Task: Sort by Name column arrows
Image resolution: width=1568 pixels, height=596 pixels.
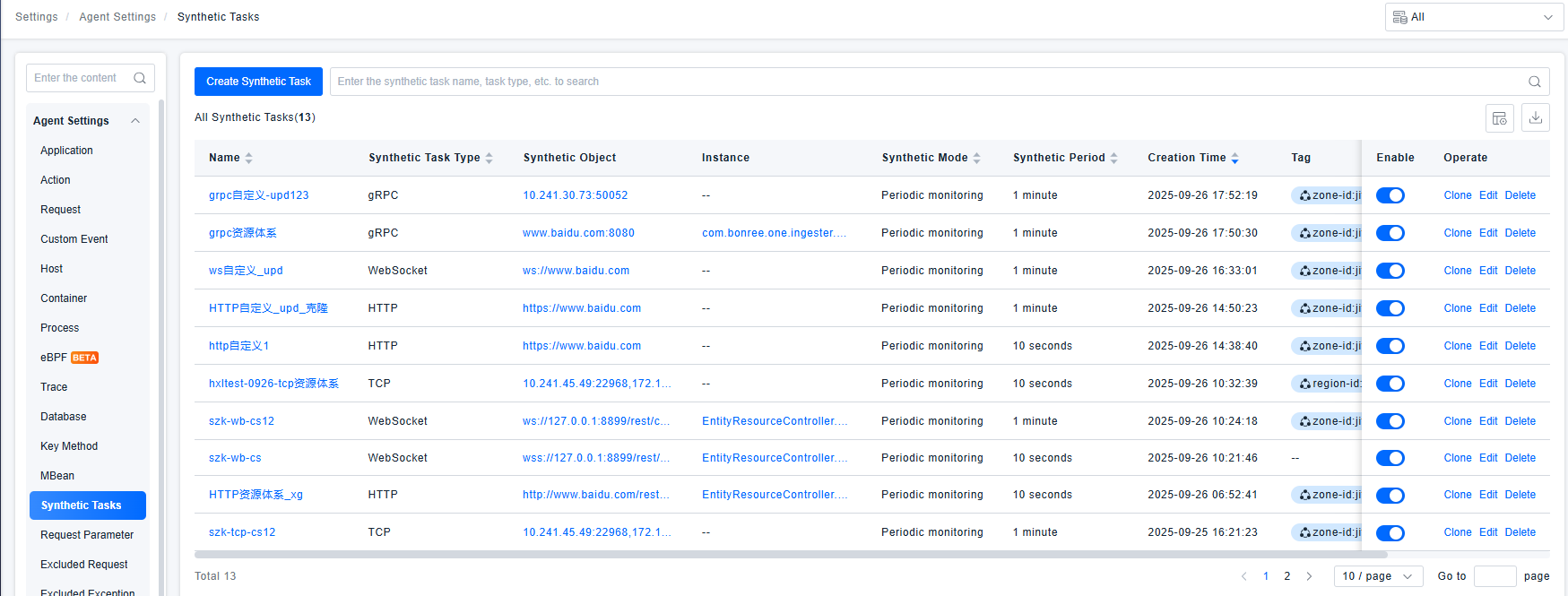Action: point(248,158)
